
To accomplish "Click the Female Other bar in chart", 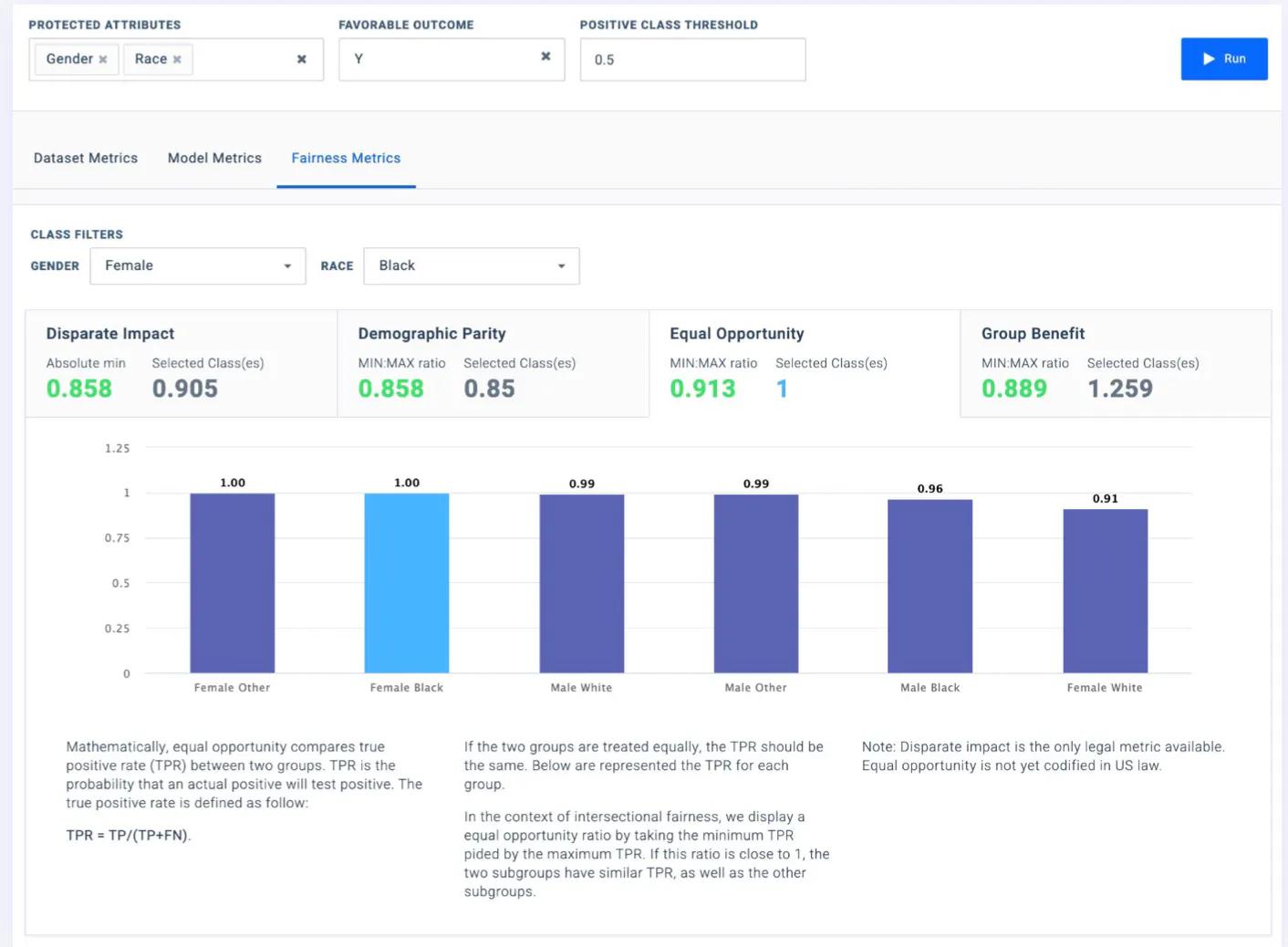I will [232, 583].
